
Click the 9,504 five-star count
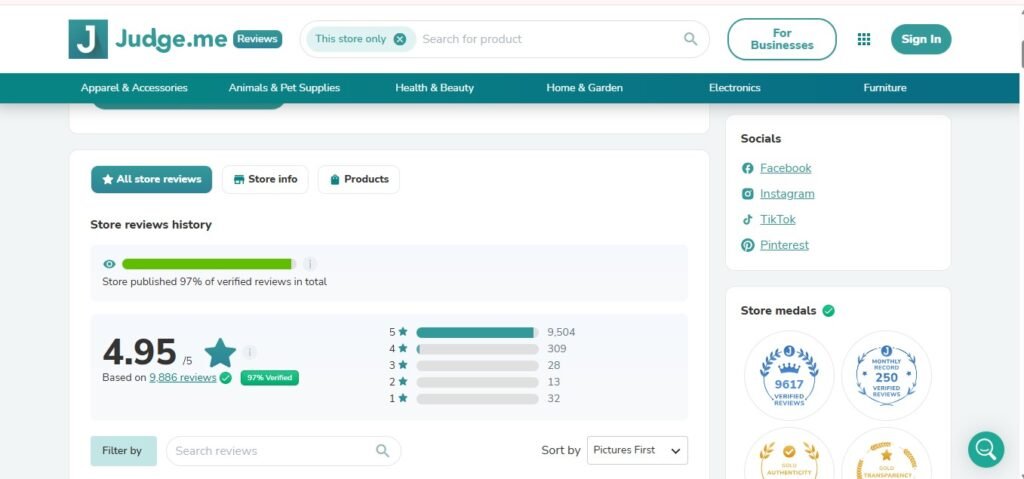pyautogui.click(x=562, y=332)
